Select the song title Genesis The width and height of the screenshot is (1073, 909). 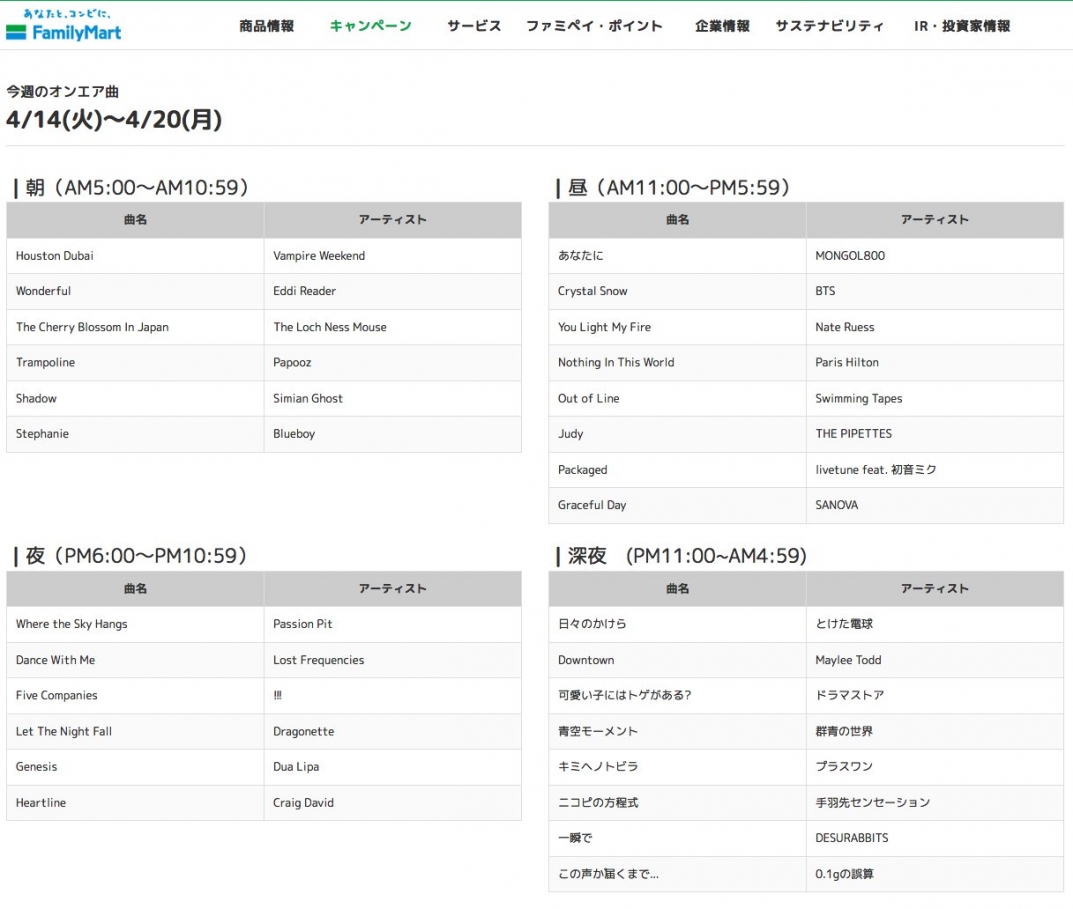(36, 767)
